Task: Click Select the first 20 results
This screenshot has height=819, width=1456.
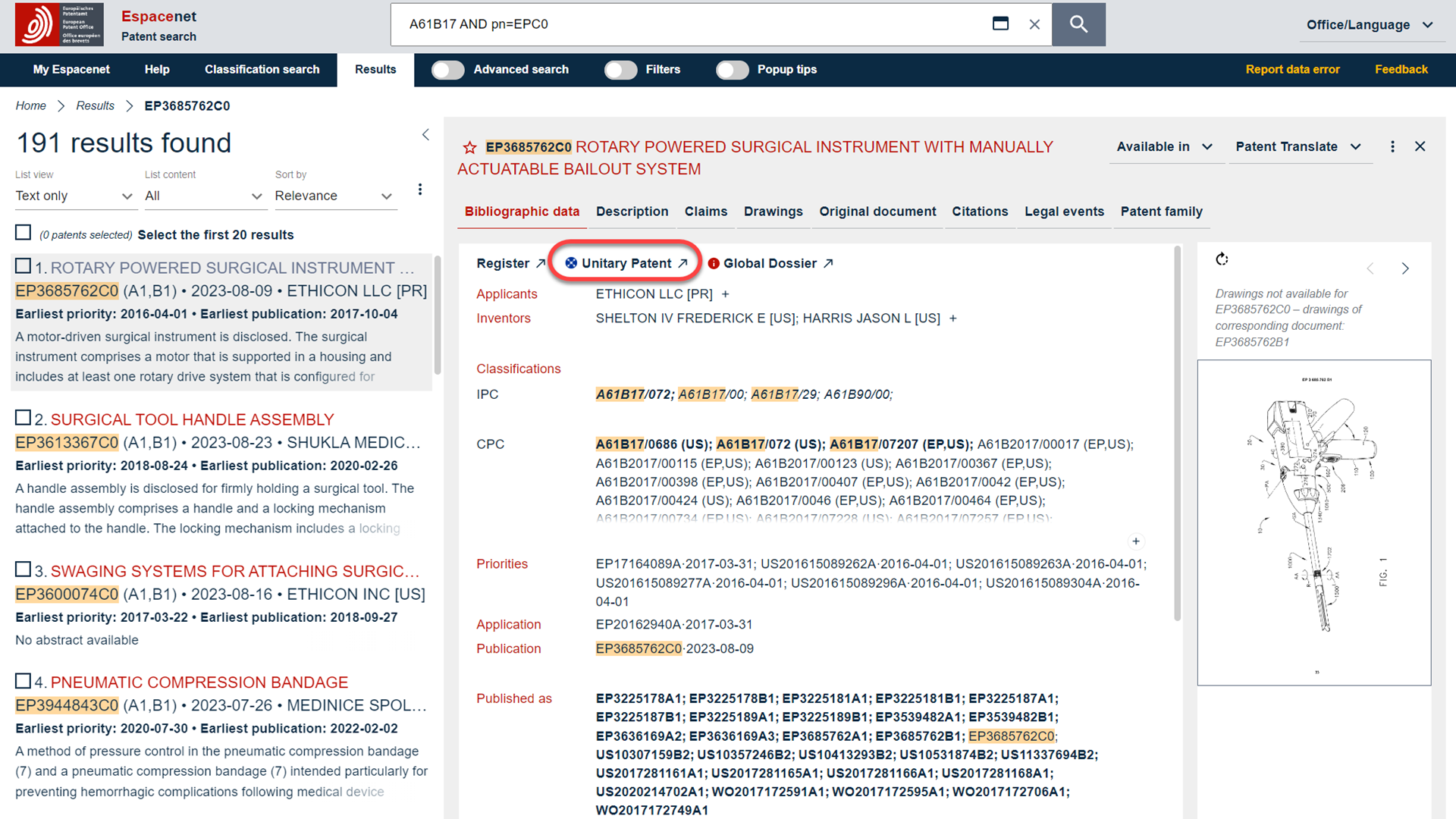Action: [215, 235]
